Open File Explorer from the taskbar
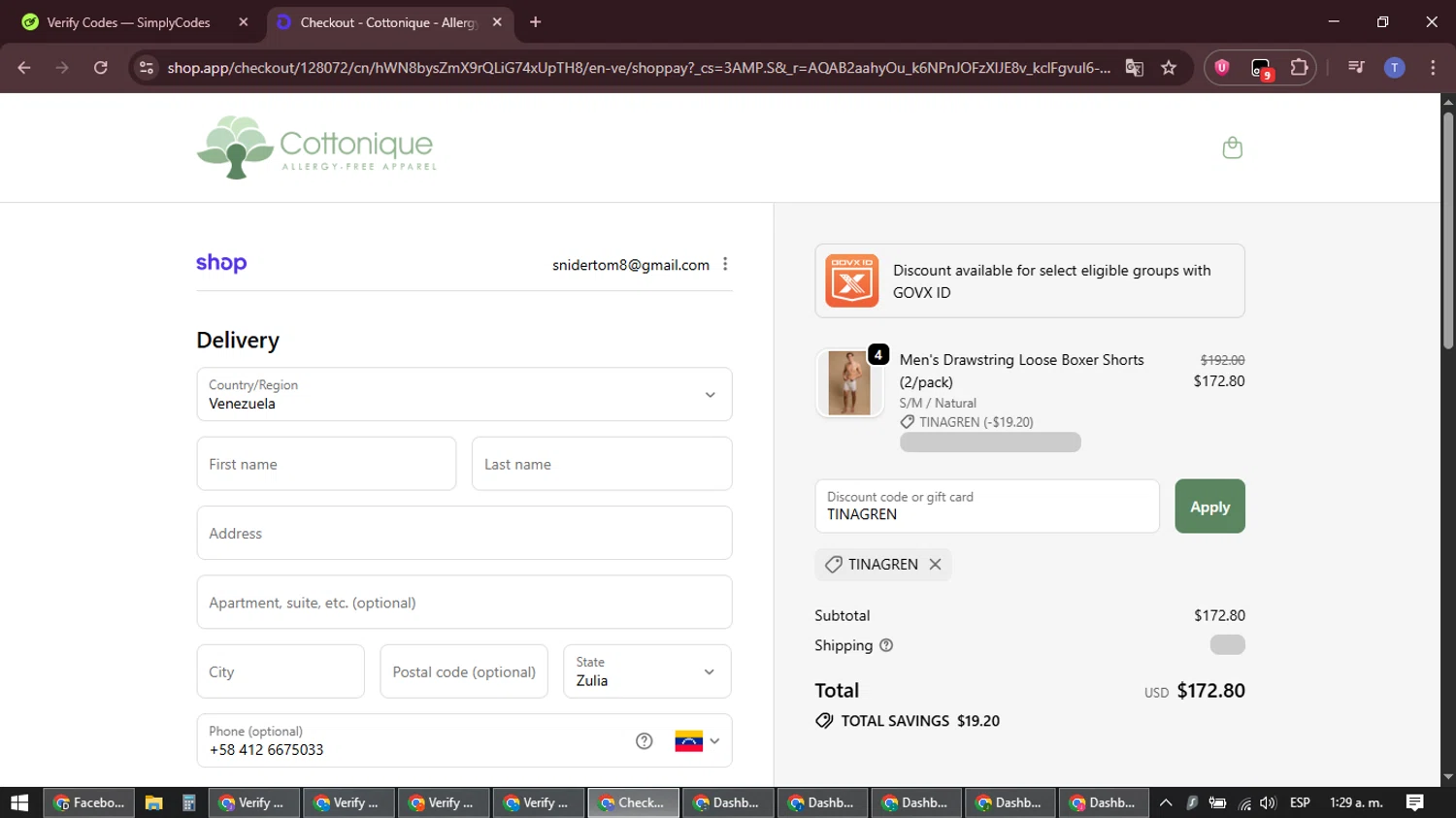This screenshot has width=1456, height=818. click(x=153, y=802)
